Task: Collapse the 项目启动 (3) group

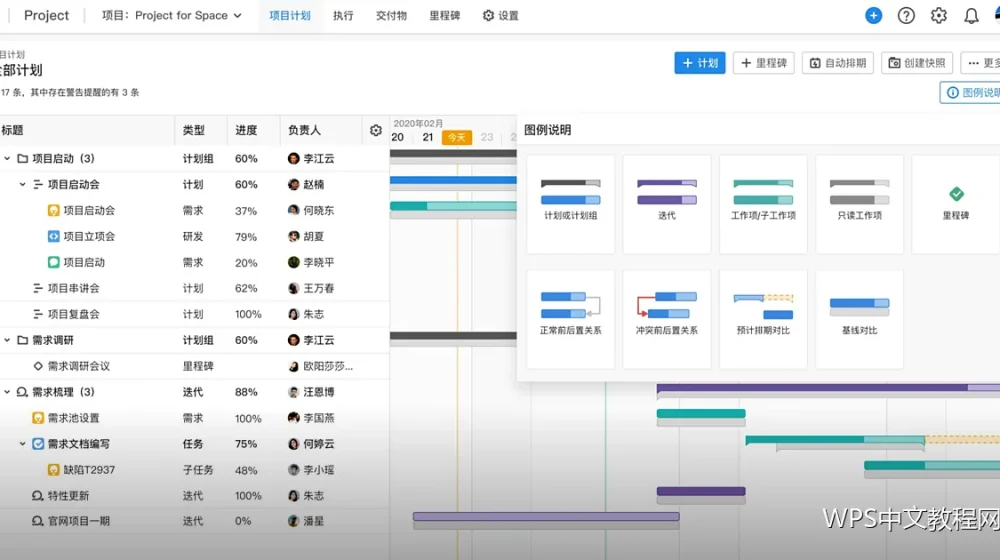Action: click(7, 158)
